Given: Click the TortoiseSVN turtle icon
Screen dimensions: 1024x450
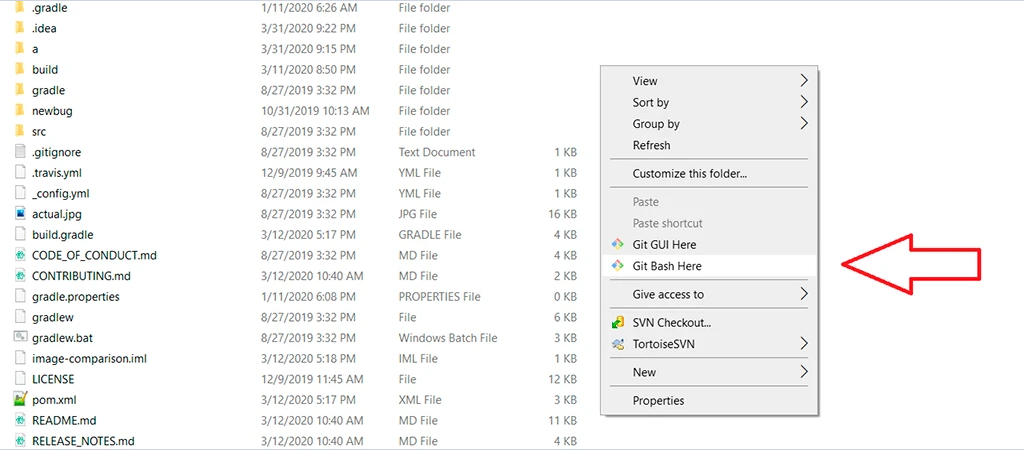Looking at the screenshot, I should pyautogui.click(x=616, y=344).
